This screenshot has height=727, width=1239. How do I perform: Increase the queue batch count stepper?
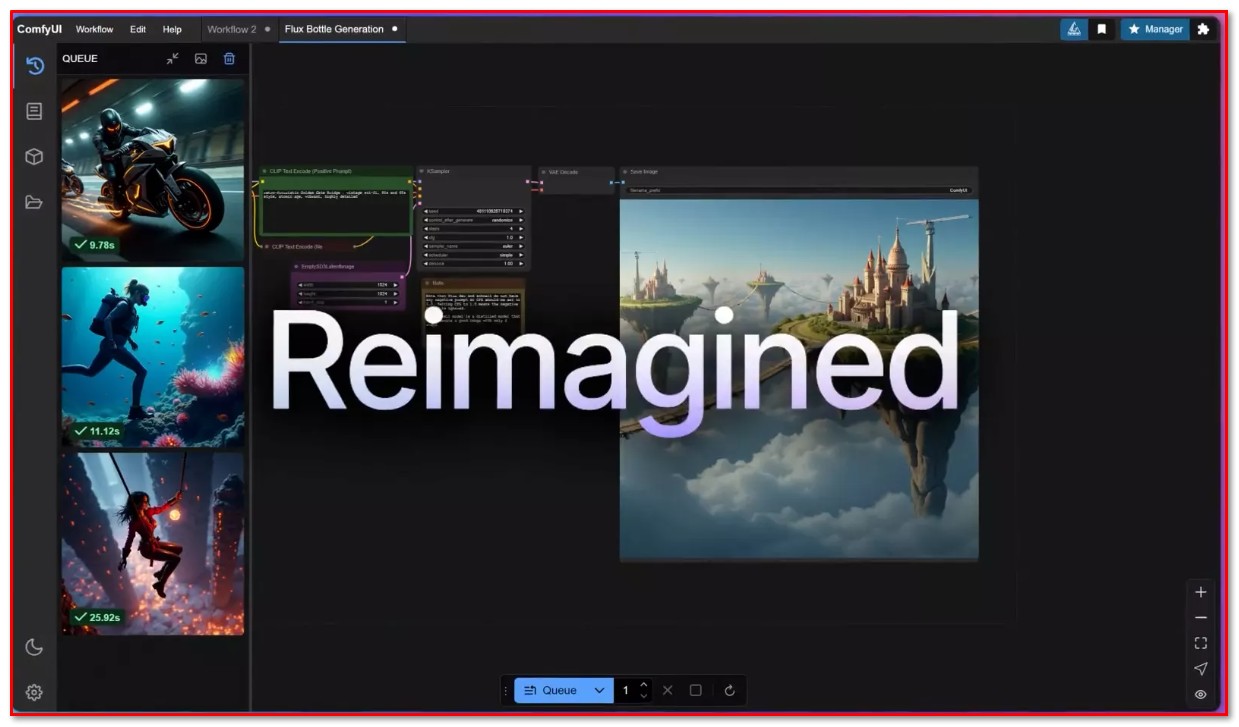tap(644, 685)
